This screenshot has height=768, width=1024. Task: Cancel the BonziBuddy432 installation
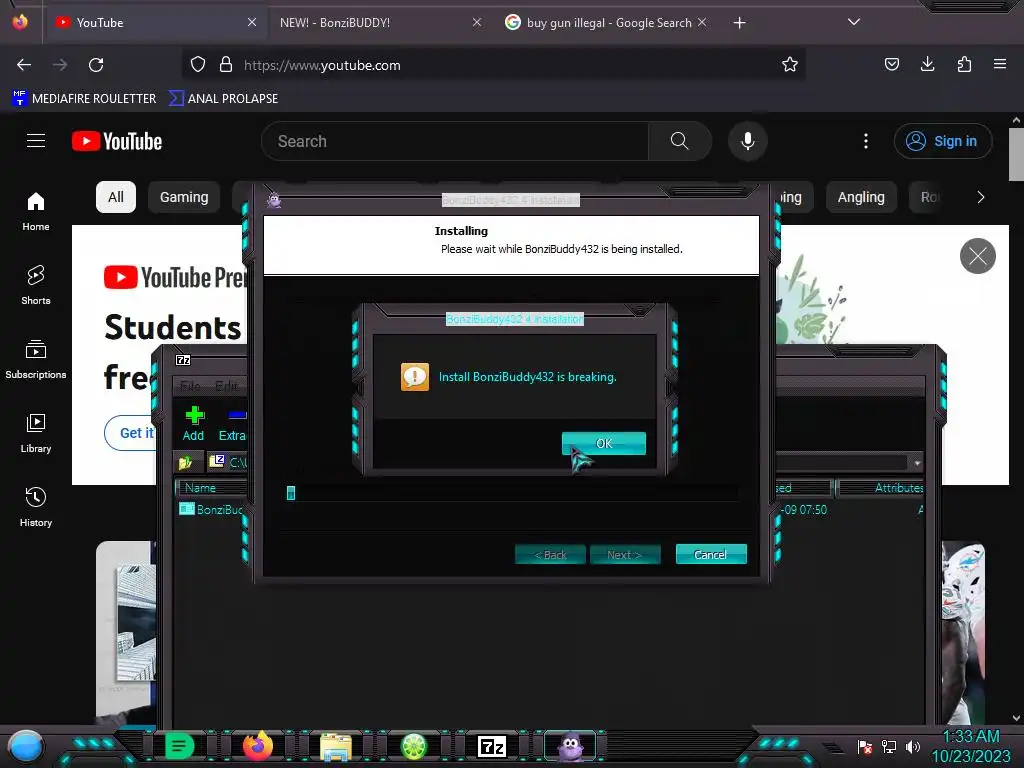(x=711, y=554)
